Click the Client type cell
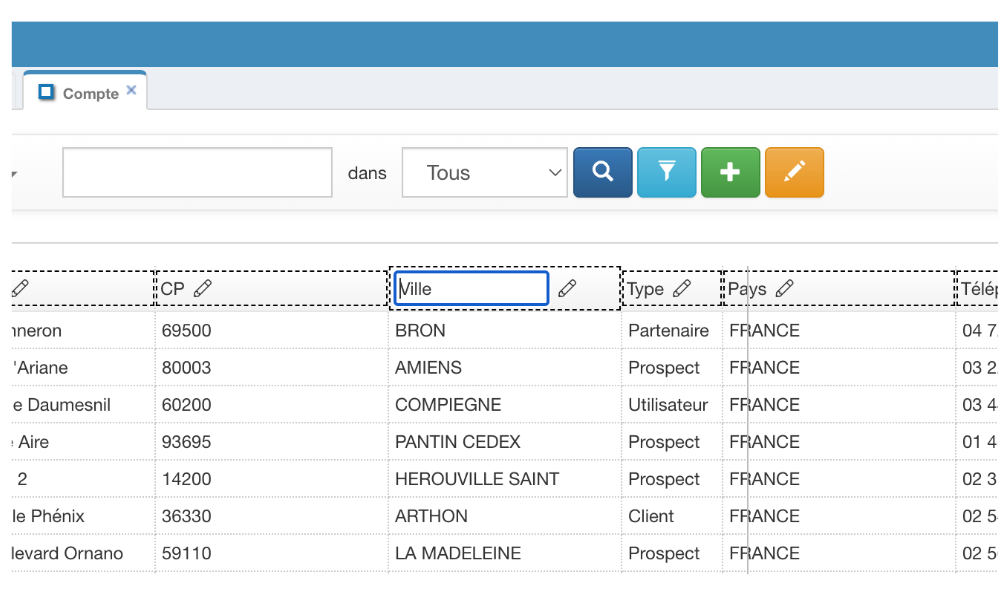Image resolution: width=1006 pixels, height=598 pixels. (x=651, y=516)
